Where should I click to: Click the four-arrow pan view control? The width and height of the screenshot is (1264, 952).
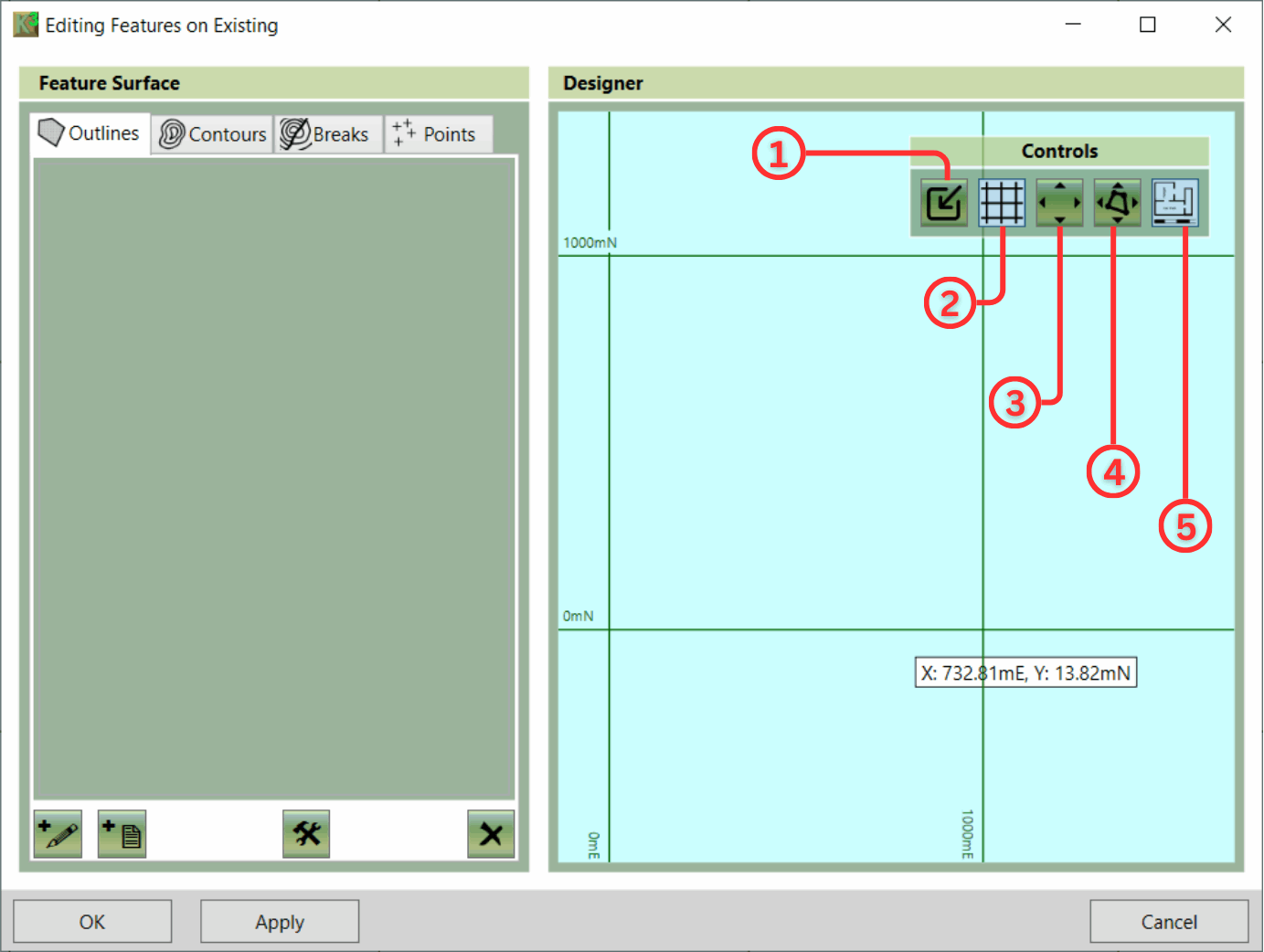[x=1059, y=203]
